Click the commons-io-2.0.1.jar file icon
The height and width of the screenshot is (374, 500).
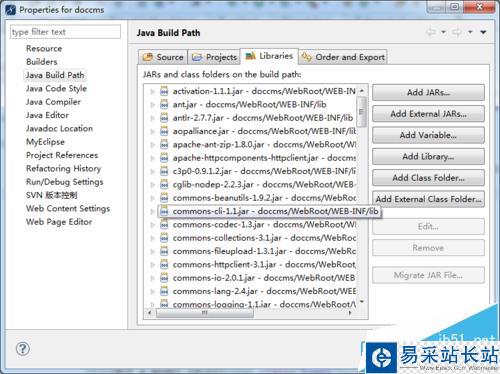164,278
